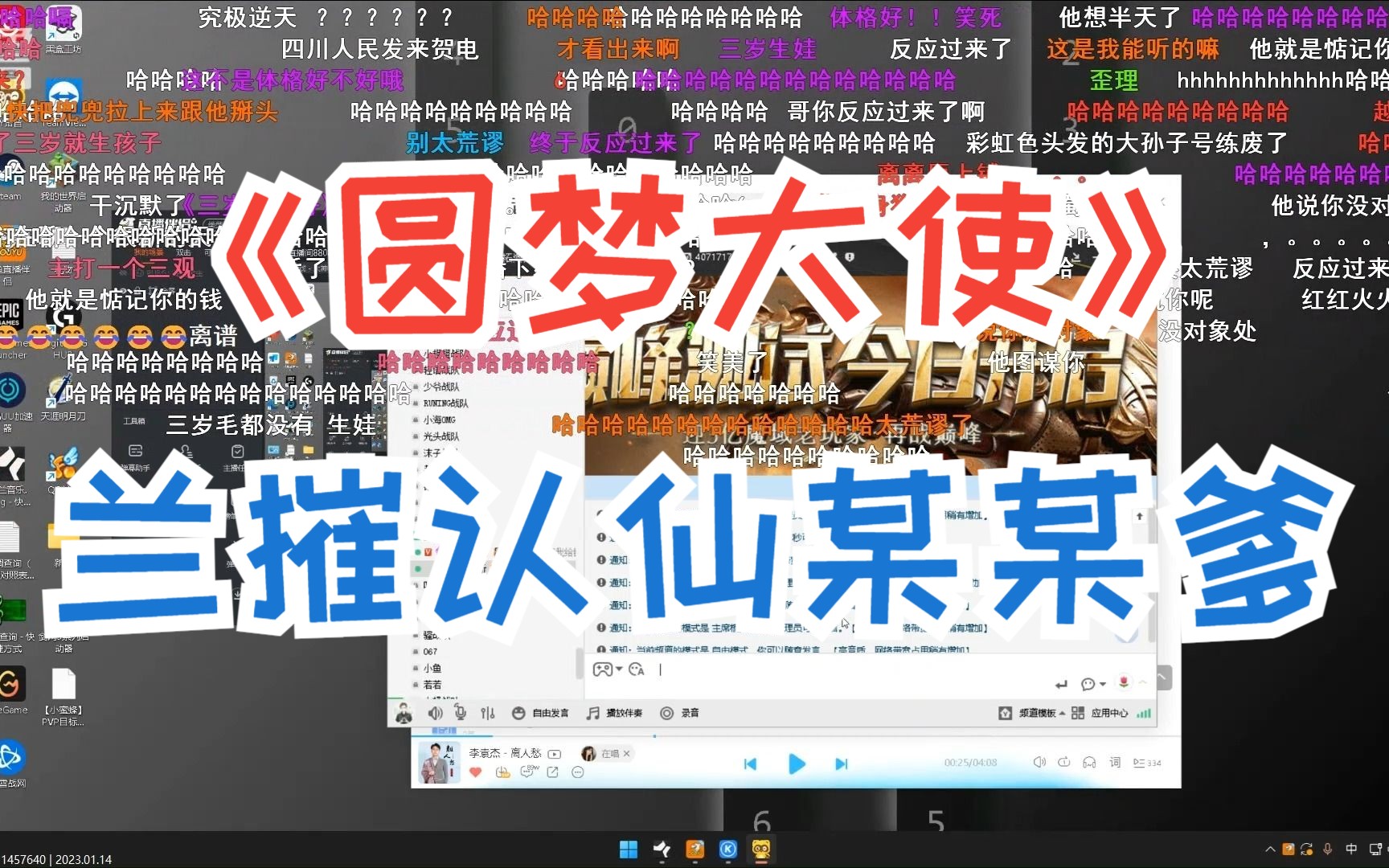Open WeGame desktop shortcut
The height and width of the screenshot is (868, 1389).
coord(13,691)
